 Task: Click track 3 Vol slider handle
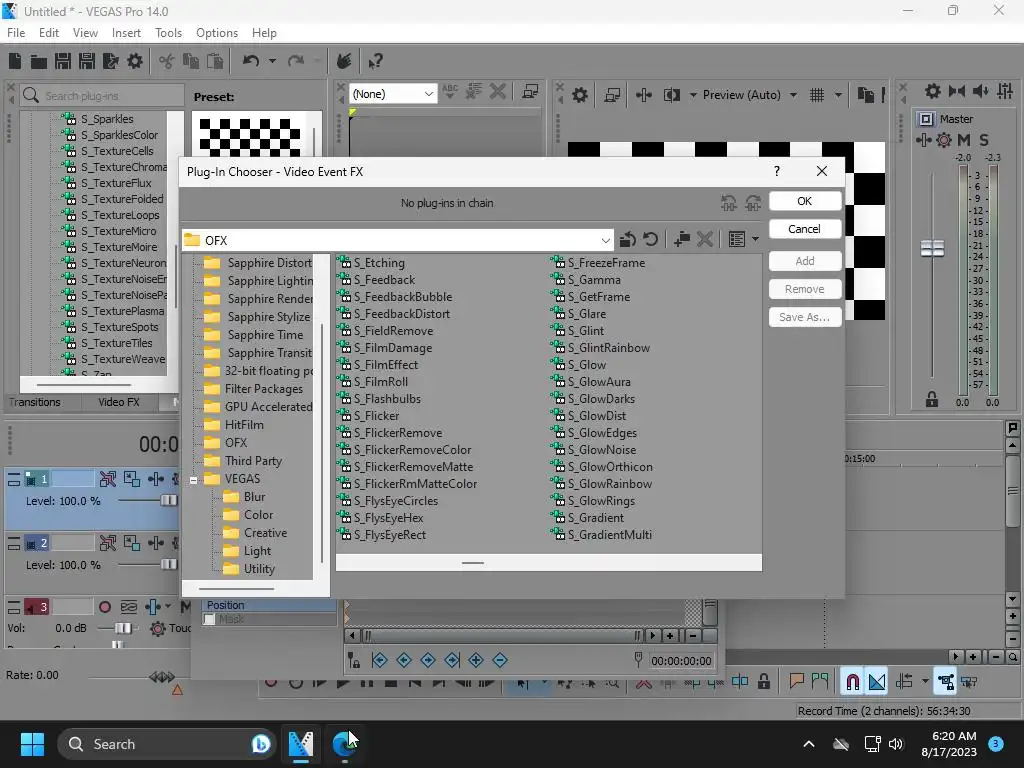[123, 628]
